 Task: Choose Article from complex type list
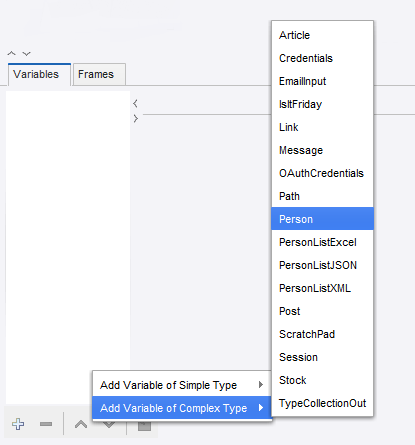click(x=322, y=35)
